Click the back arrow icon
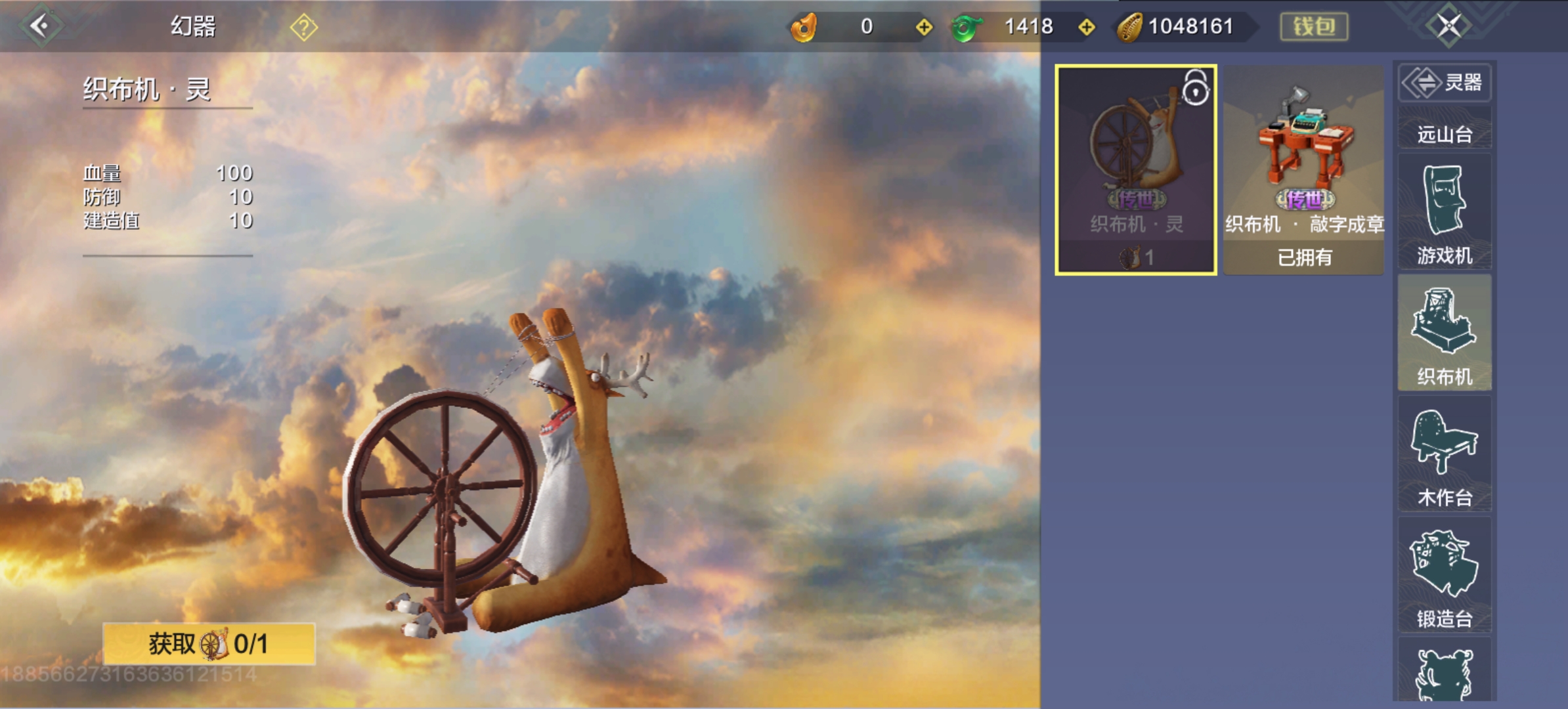The image size is (1568, 709). pos(41,26)
